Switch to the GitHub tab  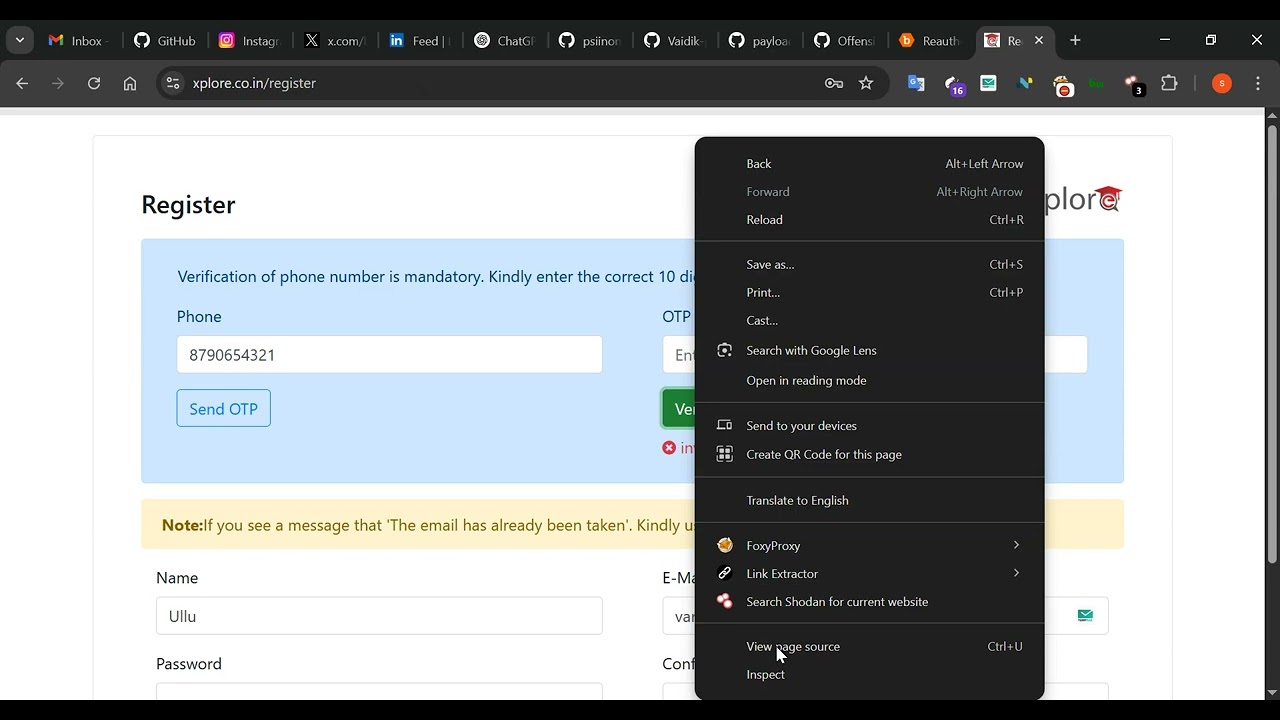[x=164, y=40]
